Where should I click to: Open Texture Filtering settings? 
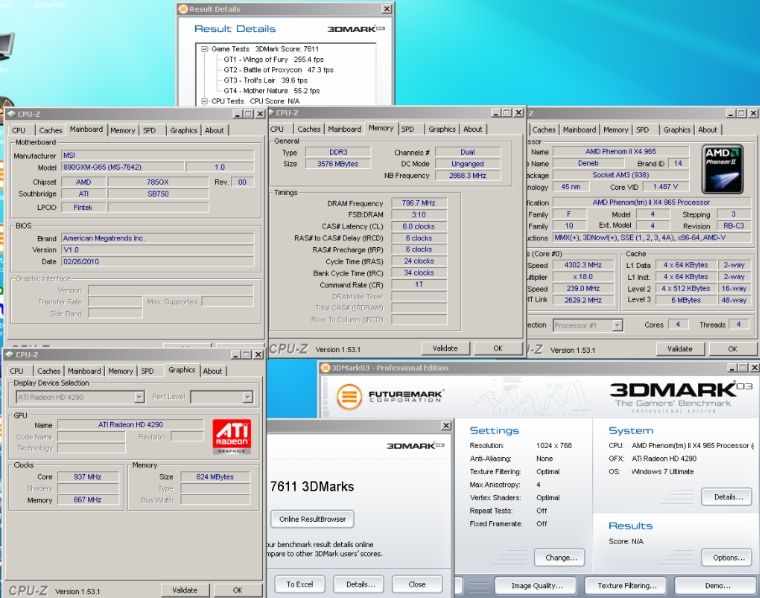pos(627,585)
